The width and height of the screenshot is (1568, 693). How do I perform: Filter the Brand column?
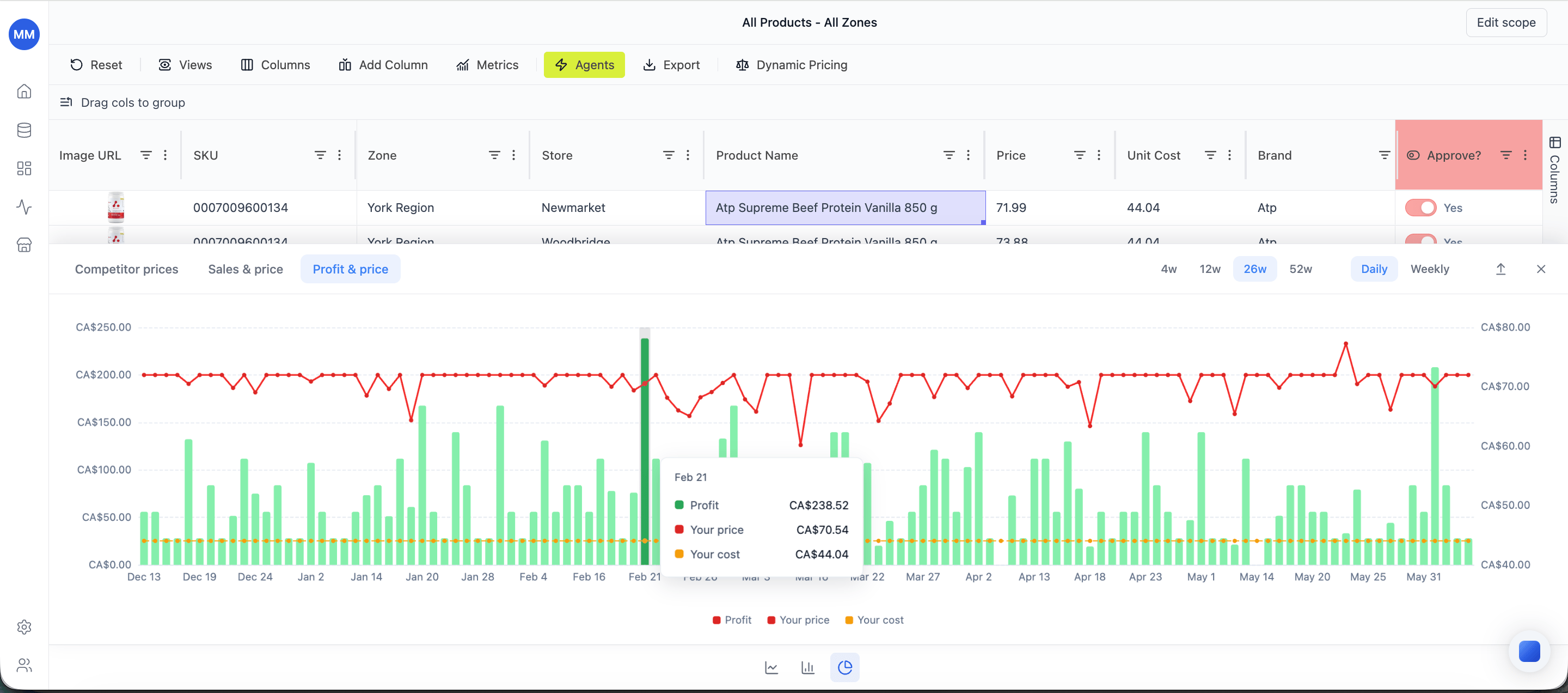click(1384, 155)
